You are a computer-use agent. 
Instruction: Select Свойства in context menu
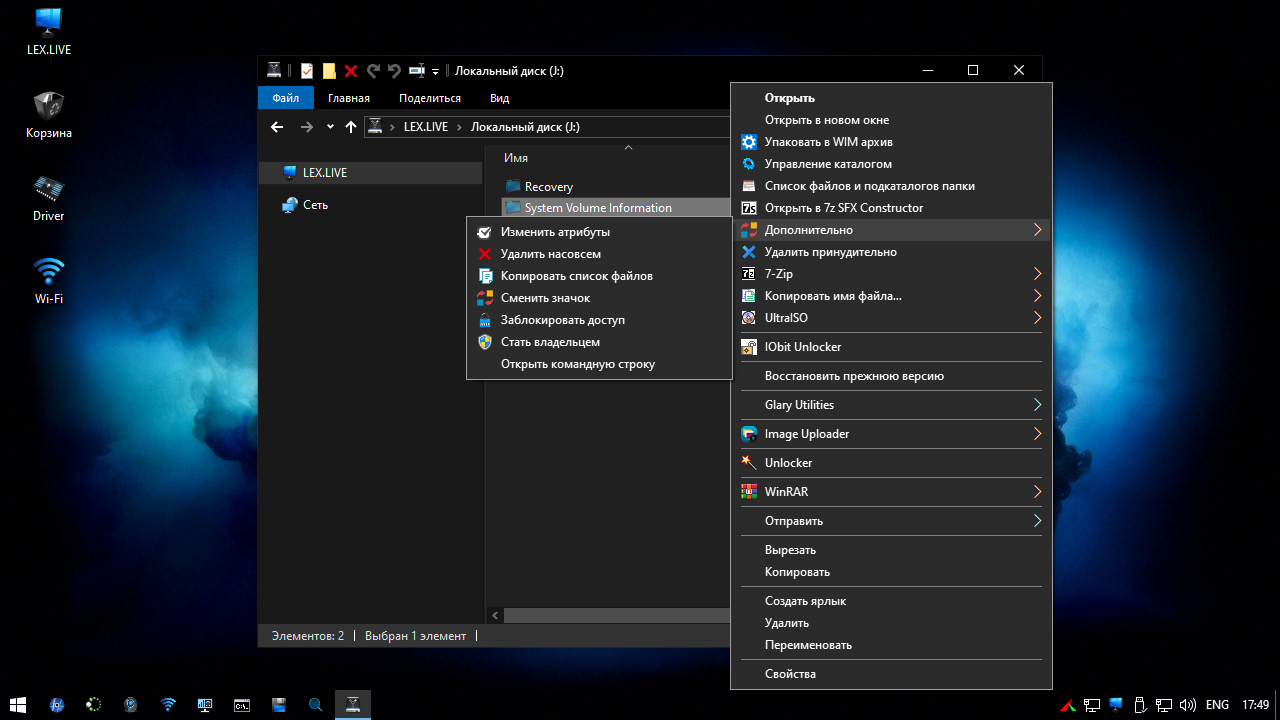click(790, 674)
